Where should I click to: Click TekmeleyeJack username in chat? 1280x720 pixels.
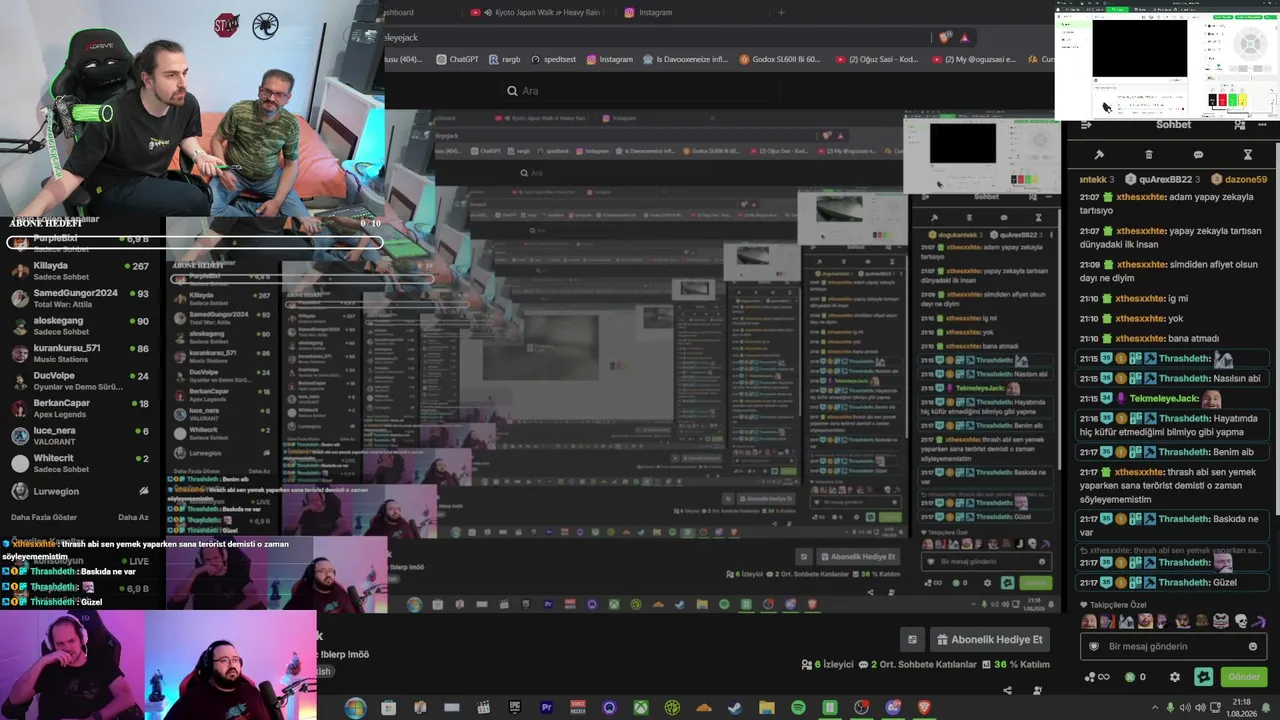[1164, 398]
